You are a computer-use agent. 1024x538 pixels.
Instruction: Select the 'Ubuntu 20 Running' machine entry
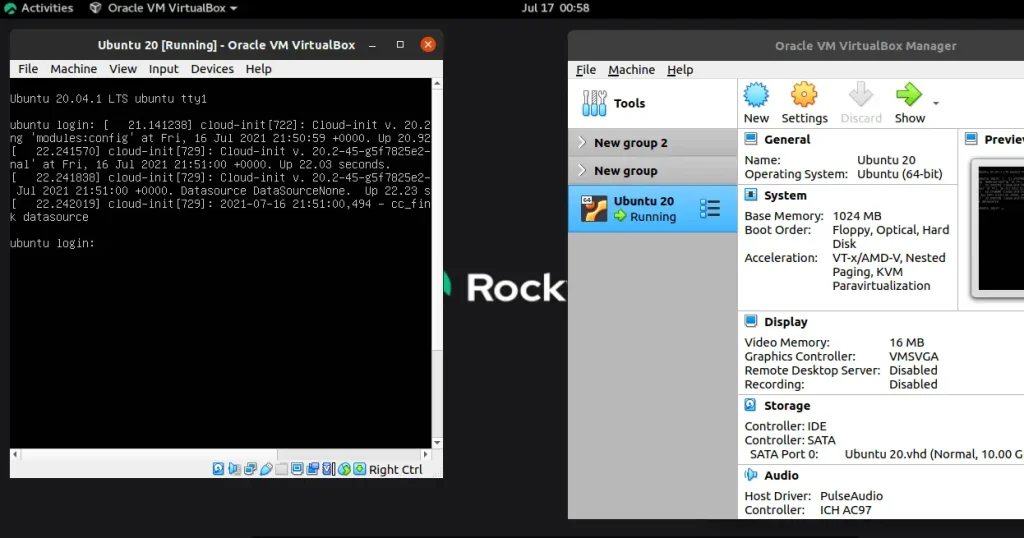(652, 209)
